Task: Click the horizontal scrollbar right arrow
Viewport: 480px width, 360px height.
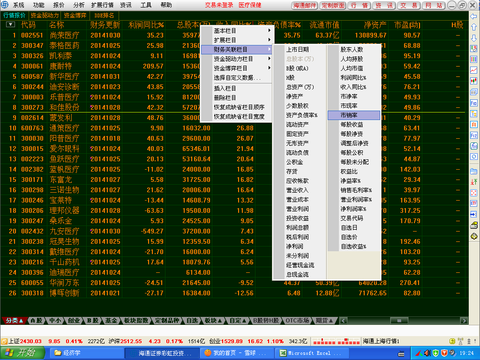Action: [464, 320]
